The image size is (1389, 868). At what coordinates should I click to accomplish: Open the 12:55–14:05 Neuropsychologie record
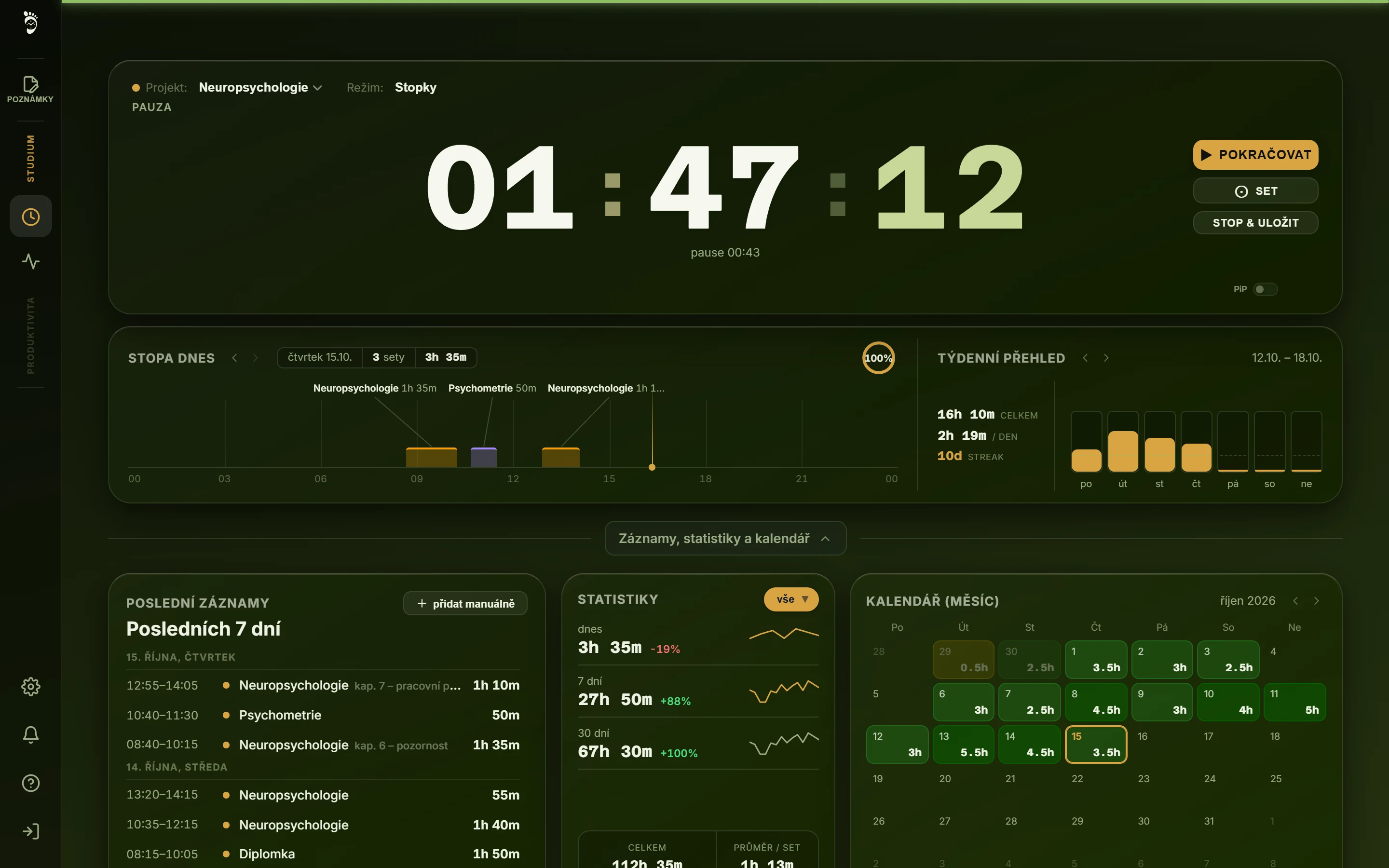[323, 685]
